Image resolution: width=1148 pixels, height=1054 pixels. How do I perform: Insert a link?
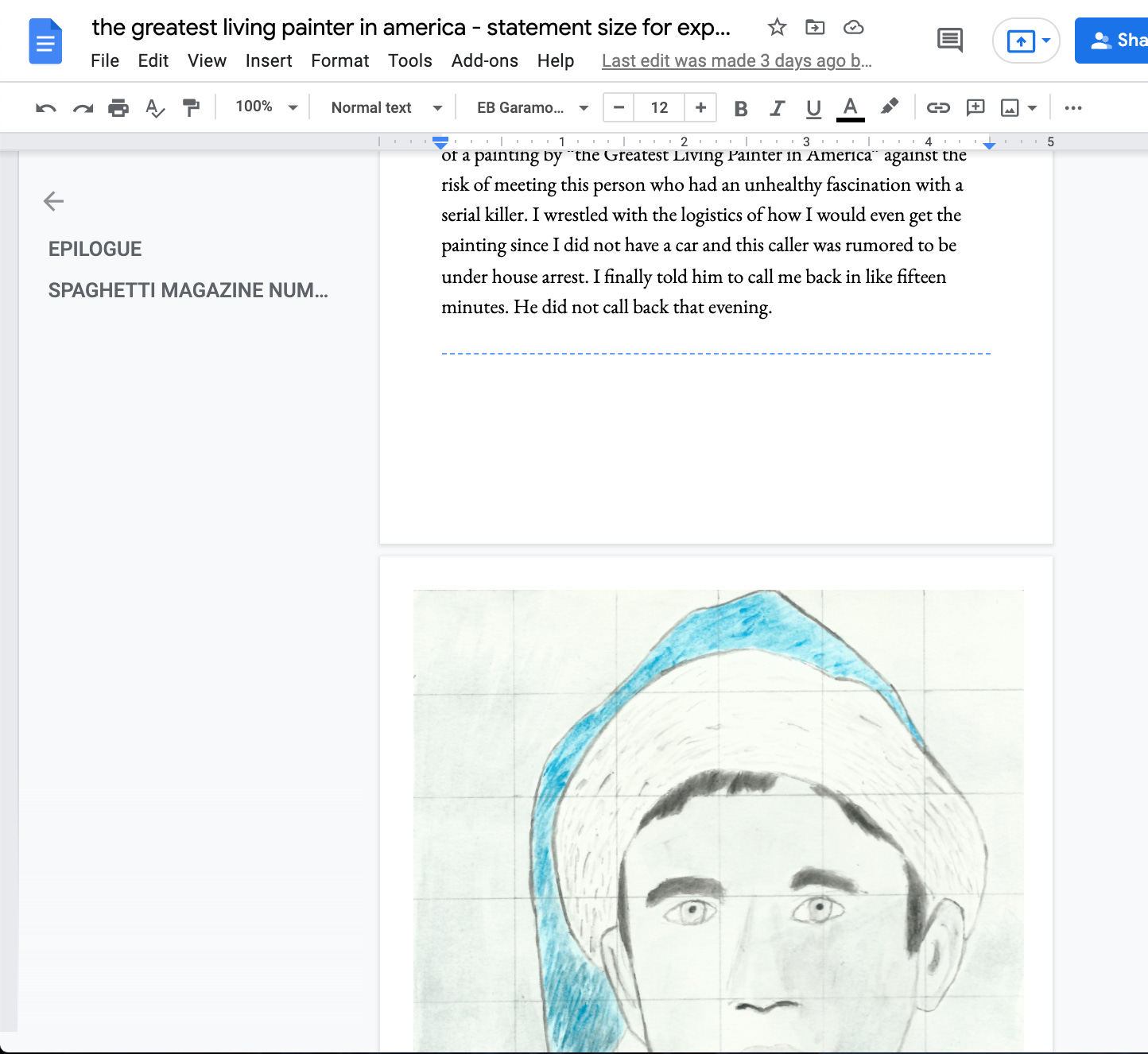tap(938, 108)
